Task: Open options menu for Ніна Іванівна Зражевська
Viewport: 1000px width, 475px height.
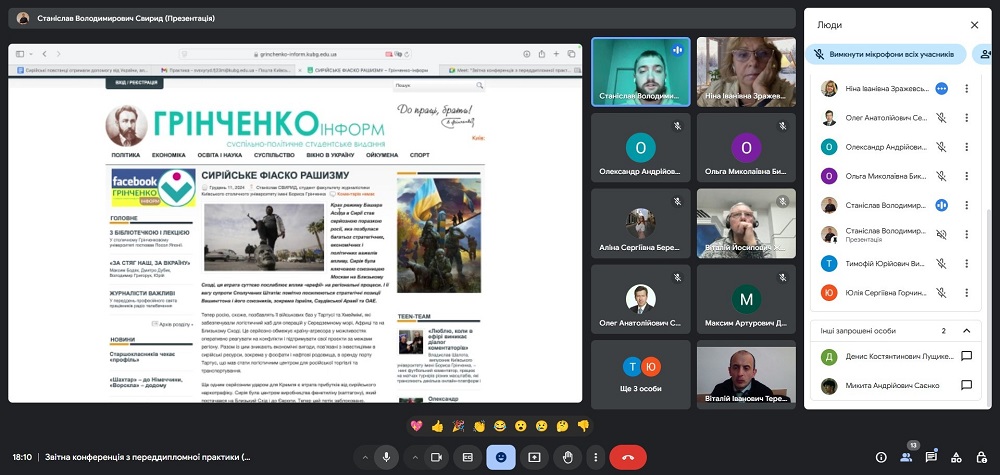Action: coord(966,89)
